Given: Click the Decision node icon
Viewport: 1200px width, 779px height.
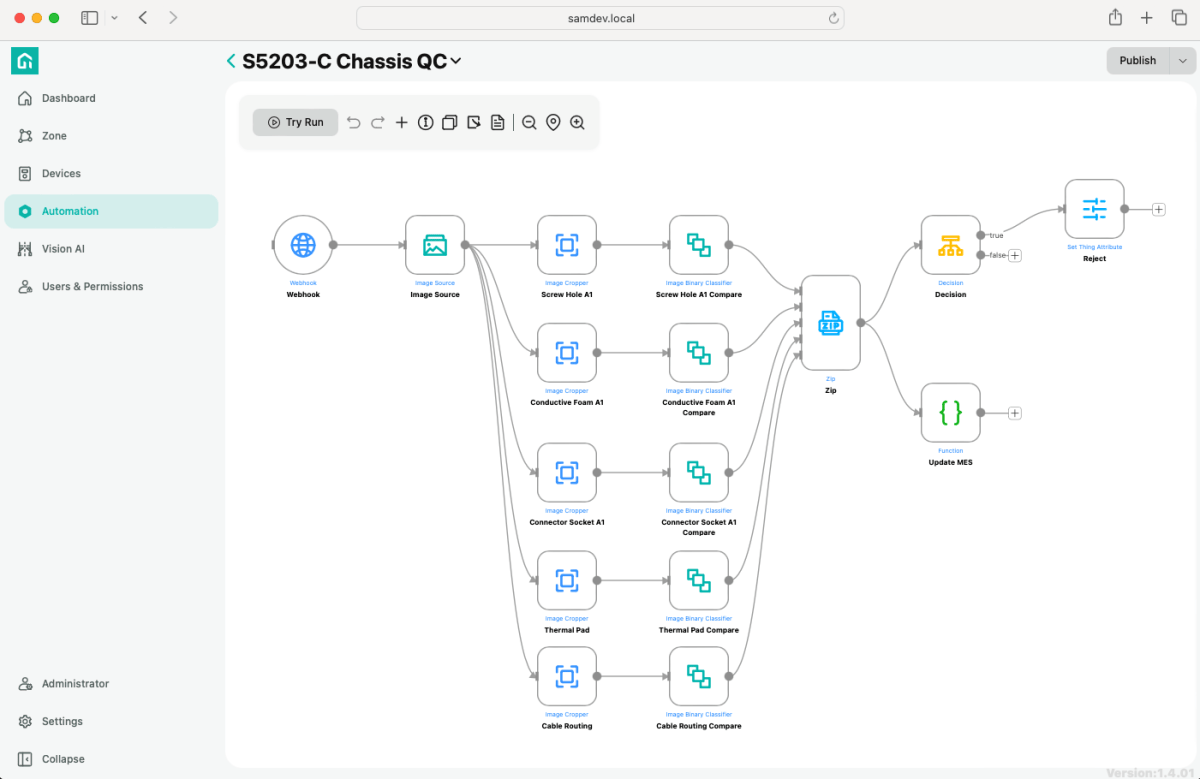Looking at the screenshot, I should 950,245.
